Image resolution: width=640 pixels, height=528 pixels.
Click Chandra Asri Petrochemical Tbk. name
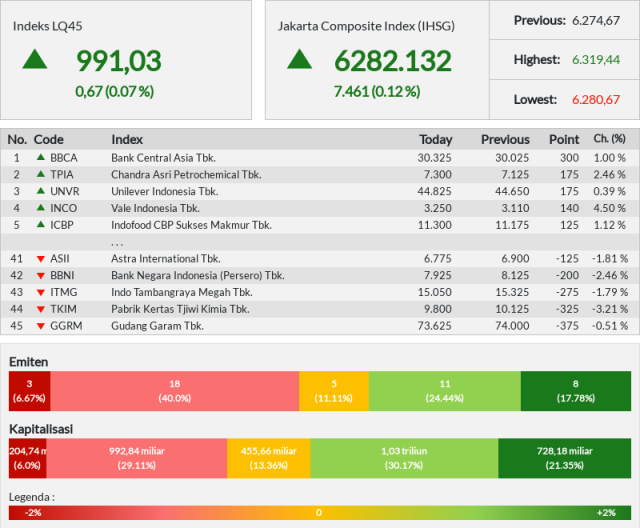[x=186, y=175]
